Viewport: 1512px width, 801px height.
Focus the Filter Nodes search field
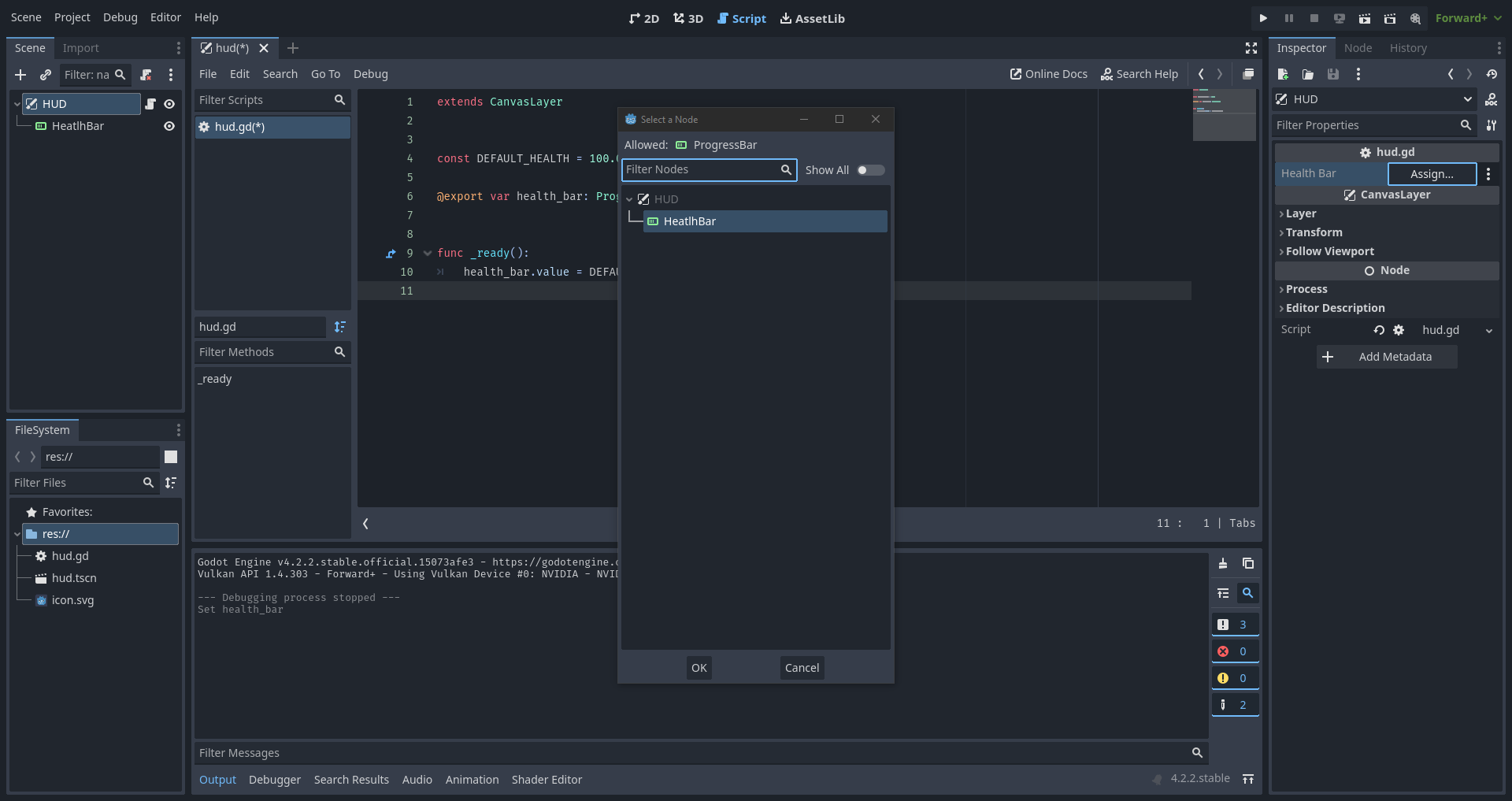click(x=709, y=170)
